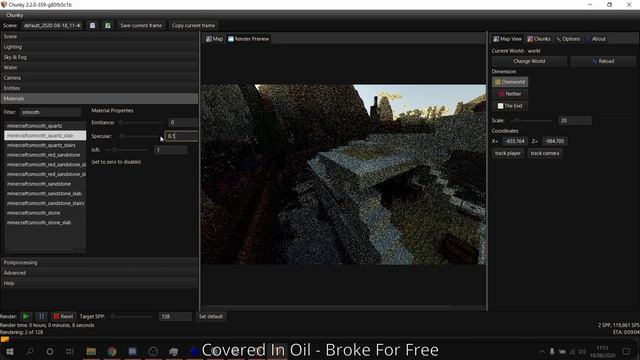Screen dimensions: 640x360
Task: Open the About tab
Action: pos(596,39)
